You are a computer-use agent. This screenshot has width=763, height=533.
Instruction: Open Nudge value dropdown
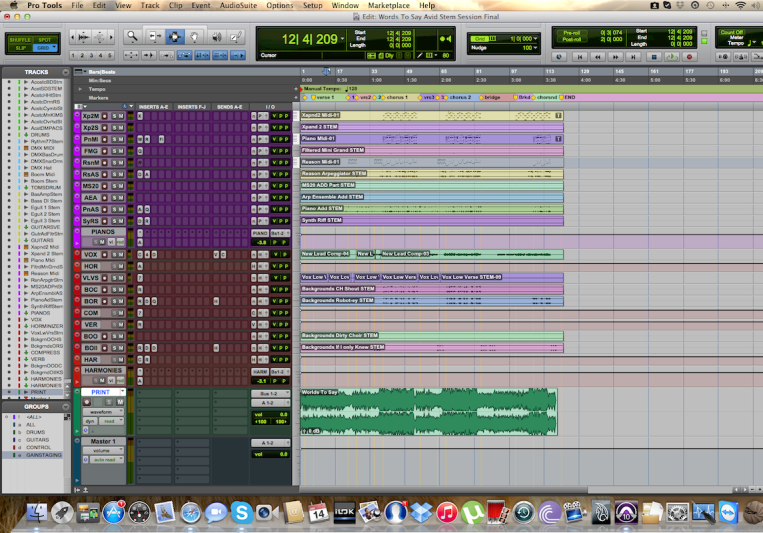point(536,48)
